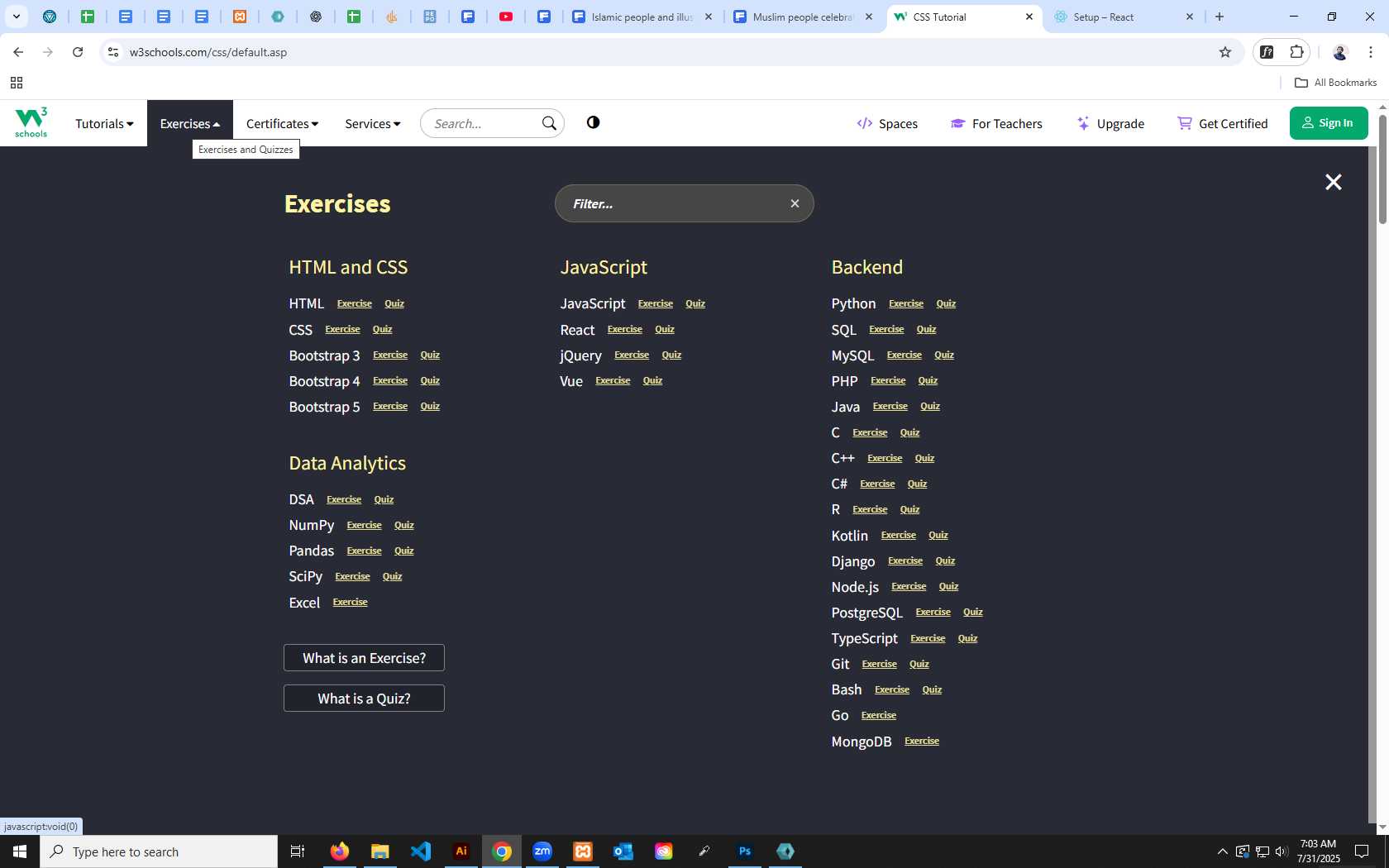Toggle dark mode contrast icon
The height and width of the screenshot is (868, 1389).
pyautogui.click(x=593, y=122)
